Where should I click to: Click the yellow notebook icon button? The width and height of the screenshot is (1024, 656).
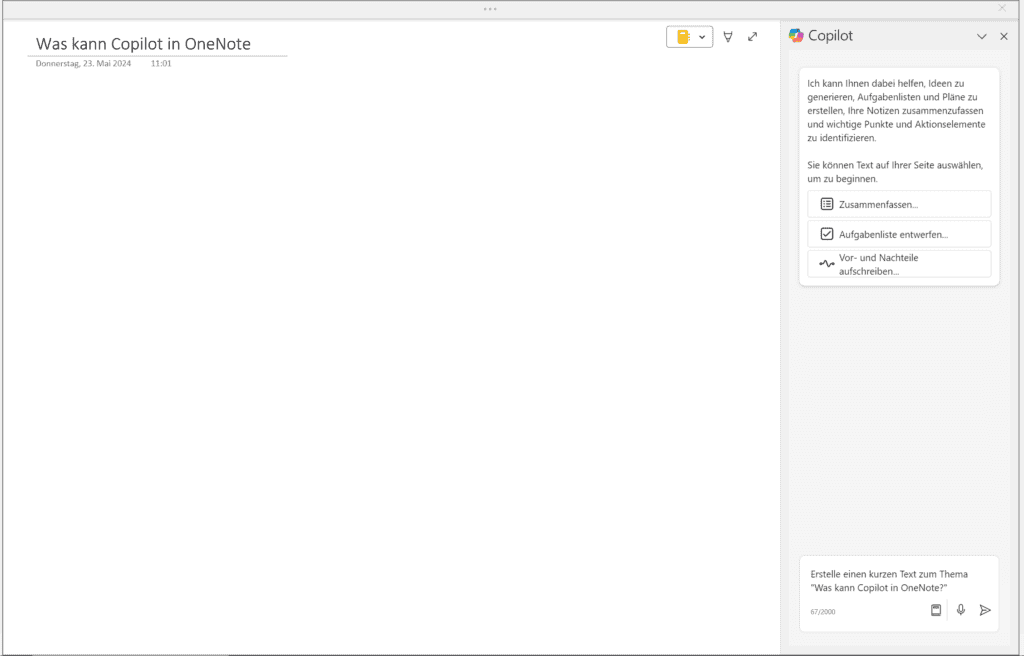pos(683,37)
